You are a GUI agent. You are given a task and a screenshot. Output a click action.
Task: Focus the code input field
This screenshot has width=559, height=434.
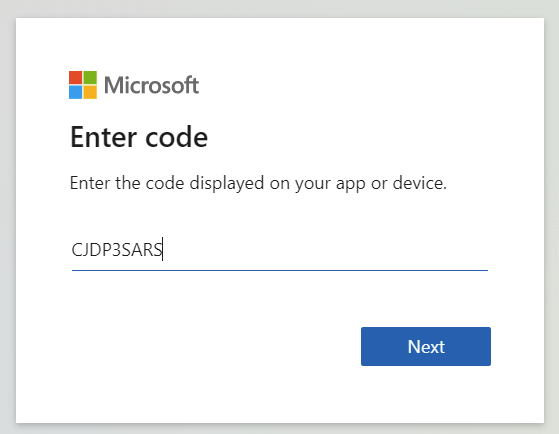click(x=280, y=250)
